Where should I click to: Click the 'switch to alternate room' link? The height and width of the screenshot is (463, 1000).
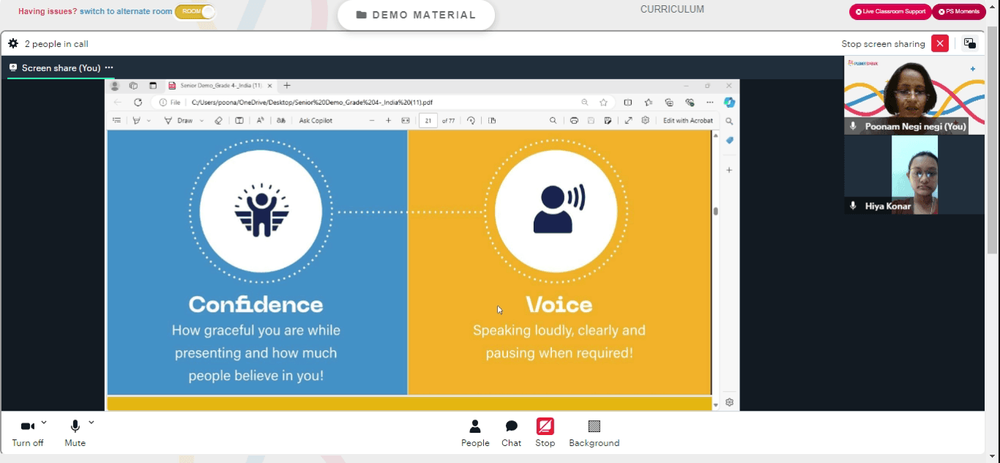(x=126, y=11)
